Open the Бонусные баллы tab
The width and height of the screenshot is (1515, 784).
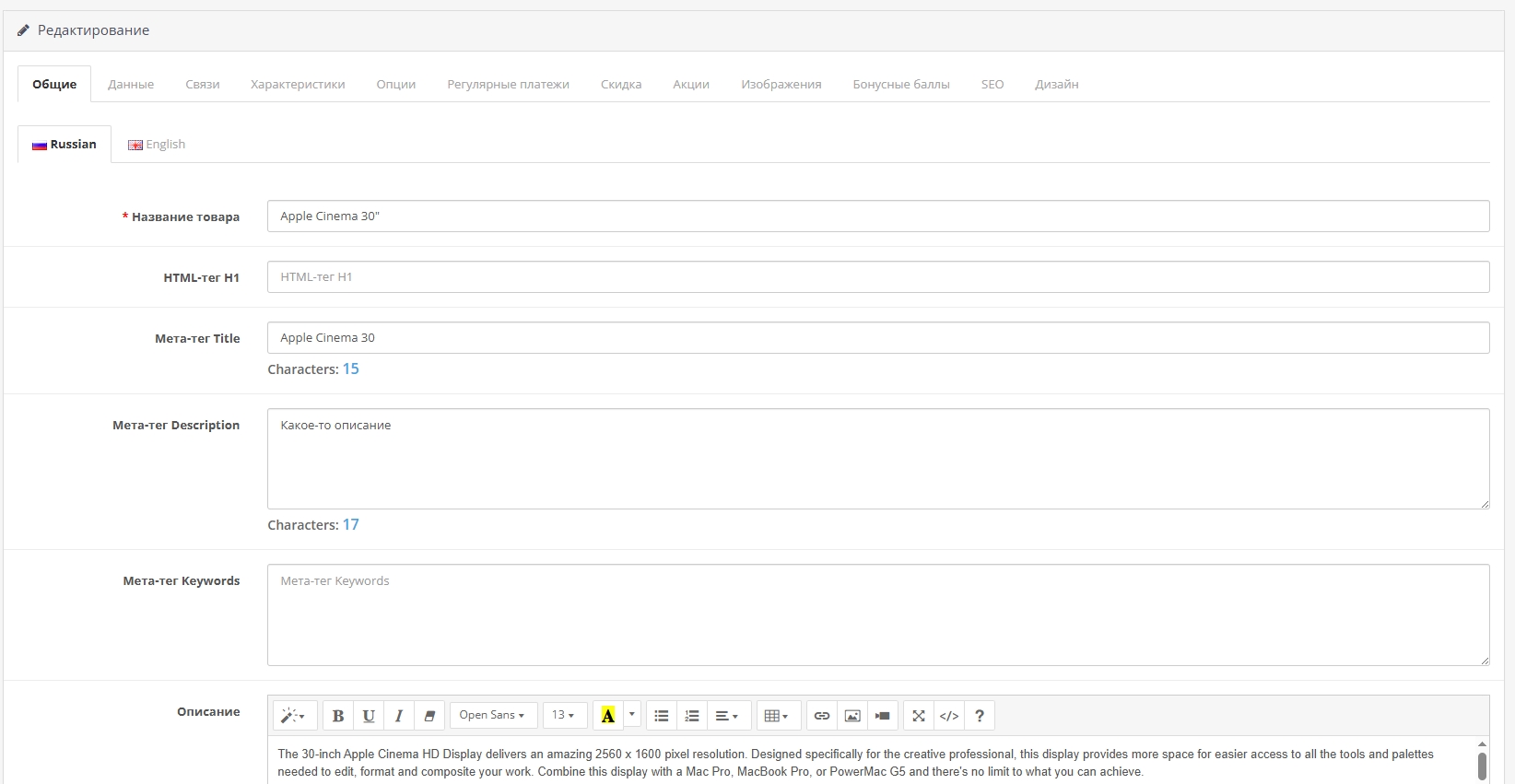(901, 84)
